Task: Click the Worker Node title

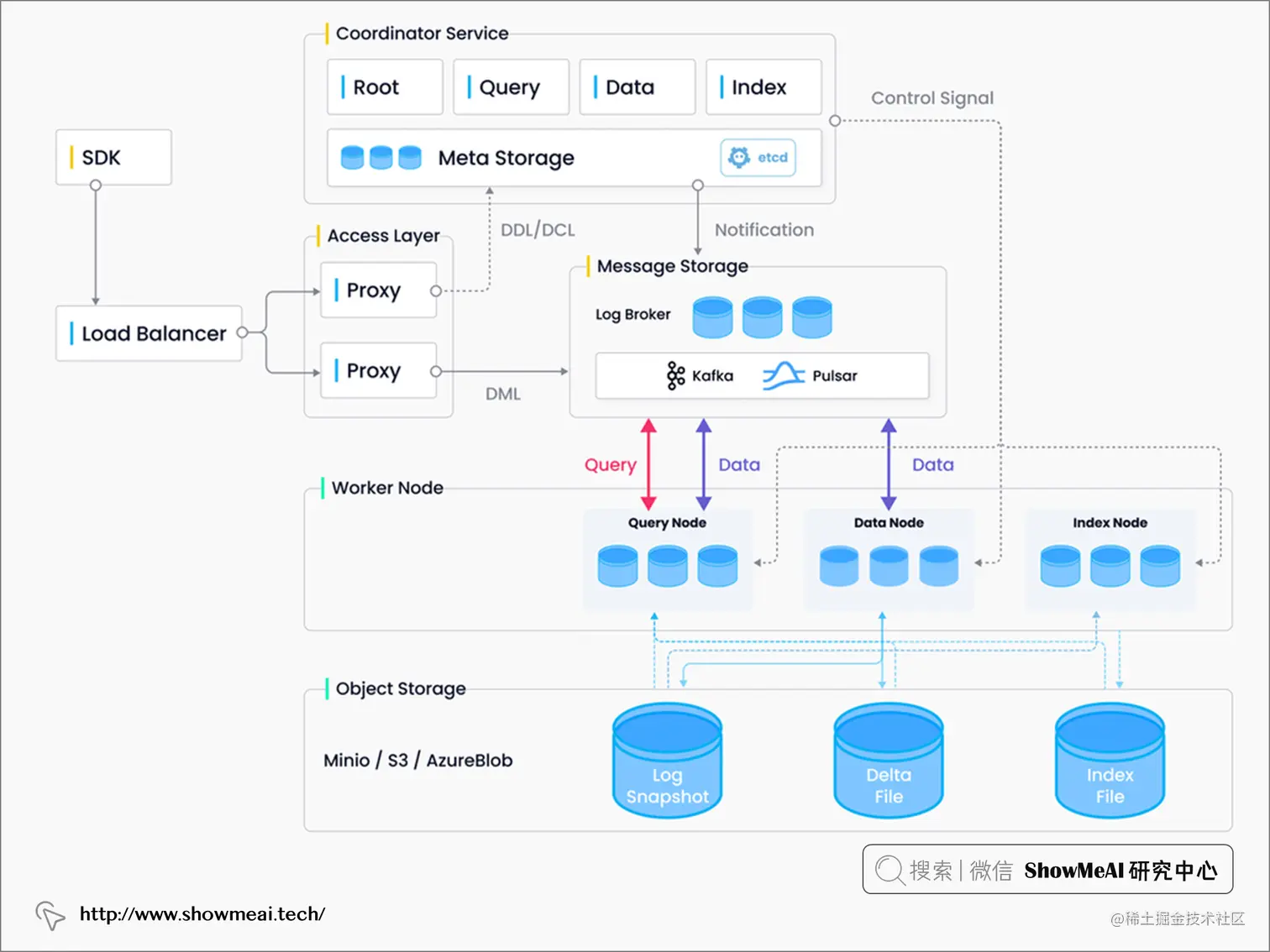Action: click(x=387, y=488)
